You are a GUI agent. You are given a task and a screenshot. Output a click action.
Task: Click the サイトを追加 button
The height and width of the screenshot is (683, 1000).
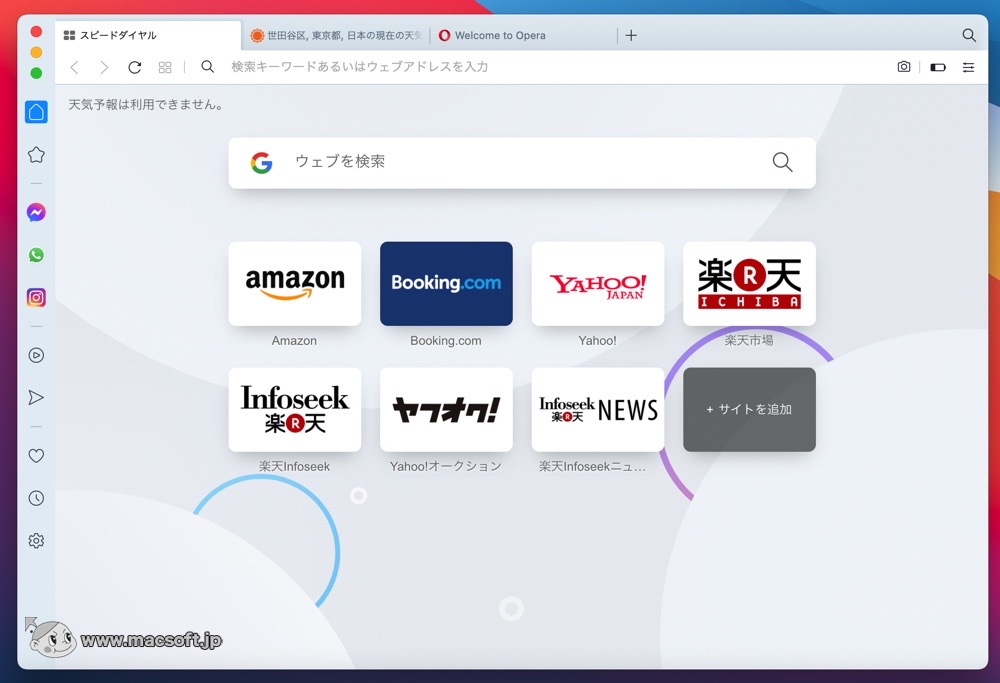click(749, 409)
